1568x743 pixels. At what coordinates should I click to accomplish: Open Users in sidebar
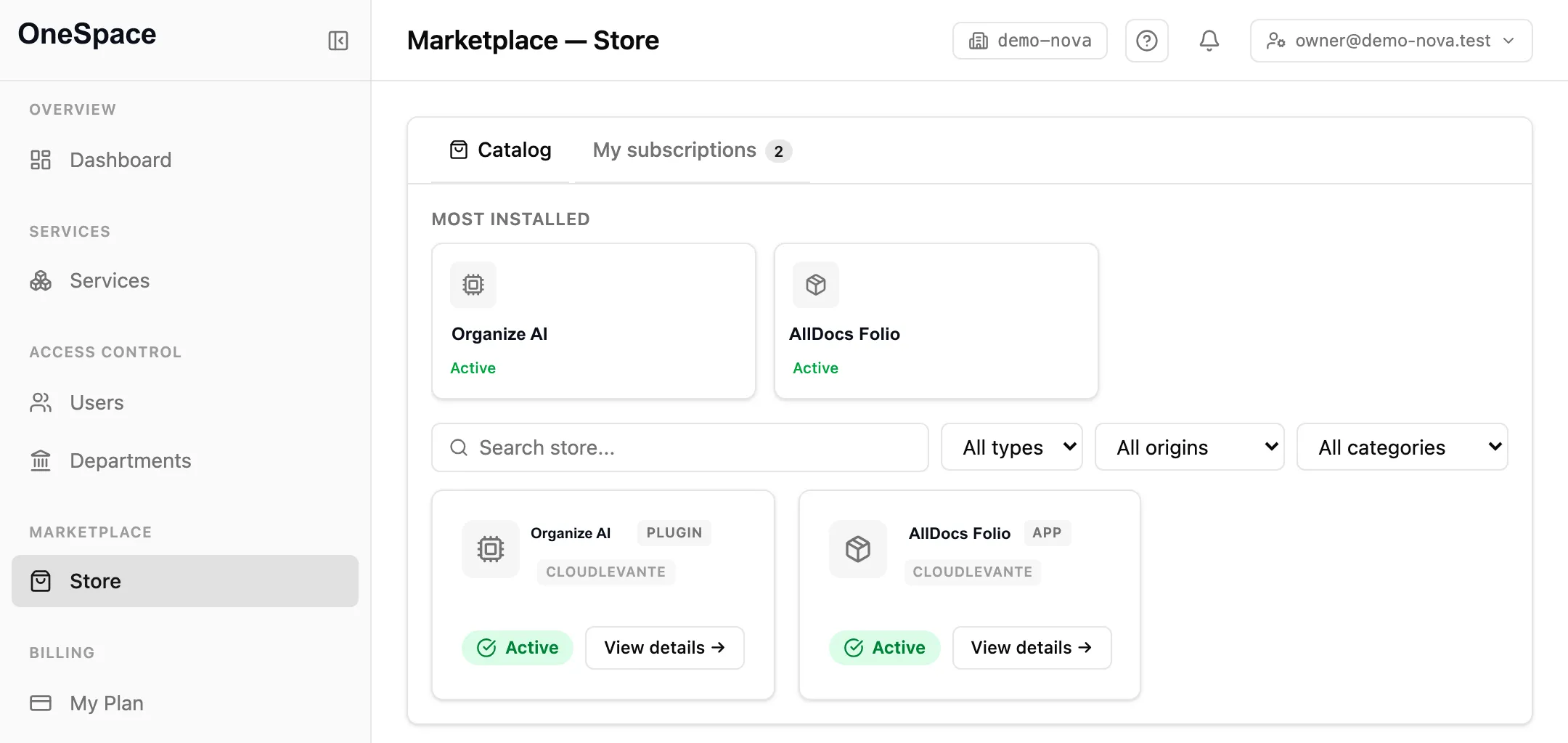[185, 402]
